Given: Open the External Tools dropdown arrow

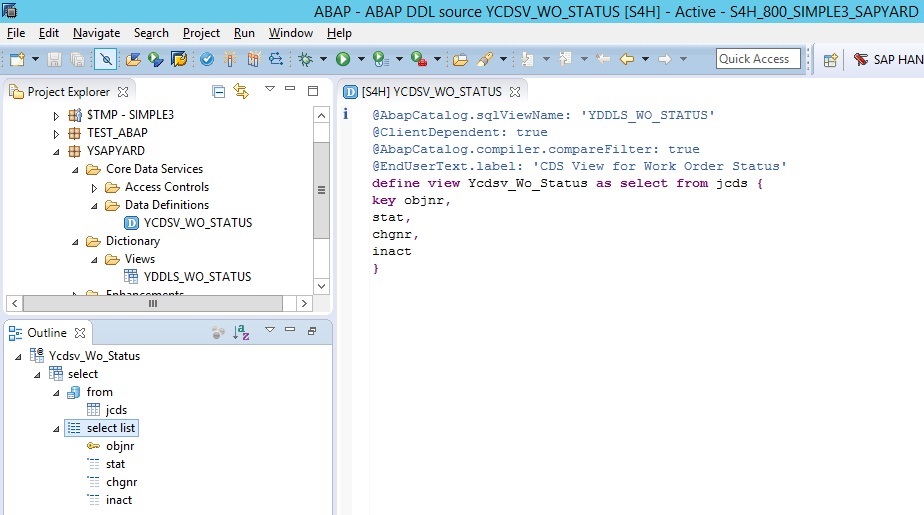Looking at the screenshot, I should point(437,59).
